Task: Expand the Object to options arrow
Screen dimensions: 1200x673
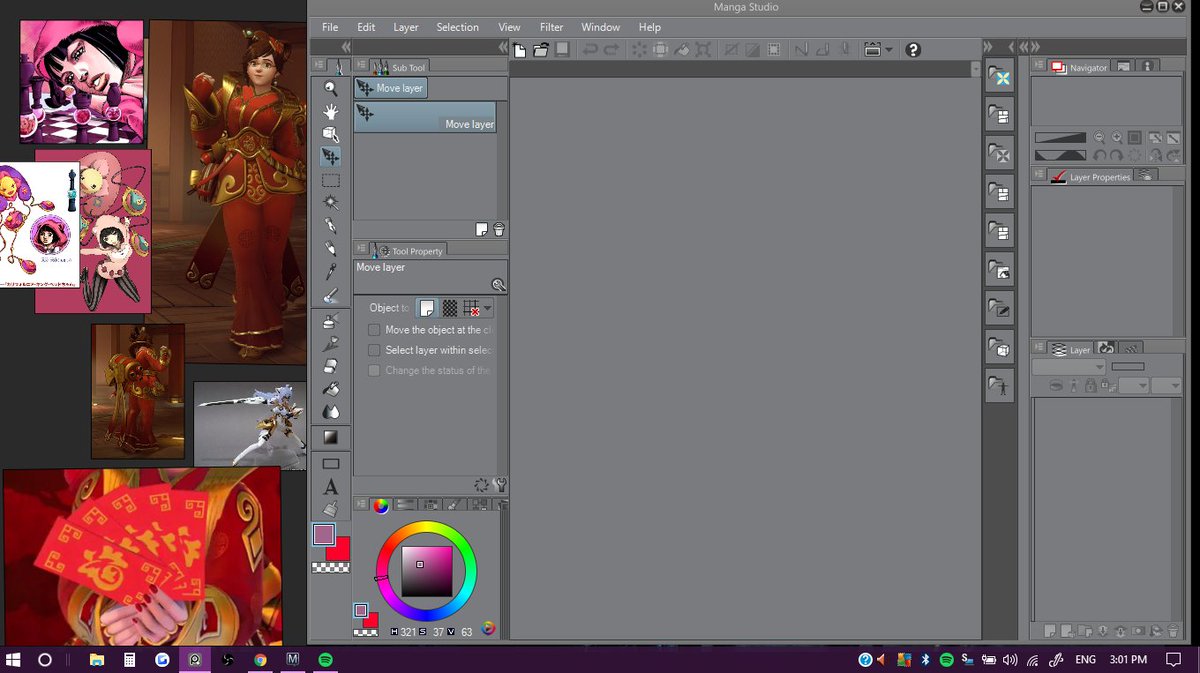Action: pos(488,308)
